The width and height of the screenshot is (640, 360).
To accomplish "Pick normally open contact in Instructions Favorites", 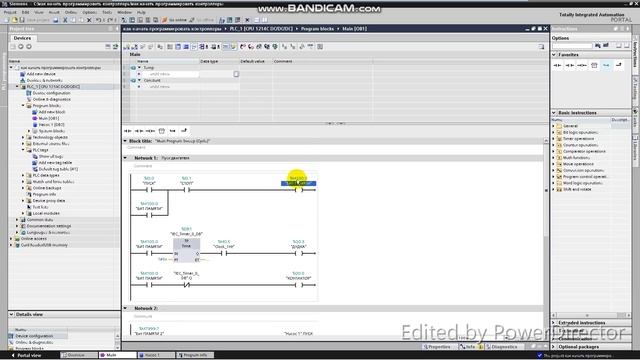I will pos(557,65).
